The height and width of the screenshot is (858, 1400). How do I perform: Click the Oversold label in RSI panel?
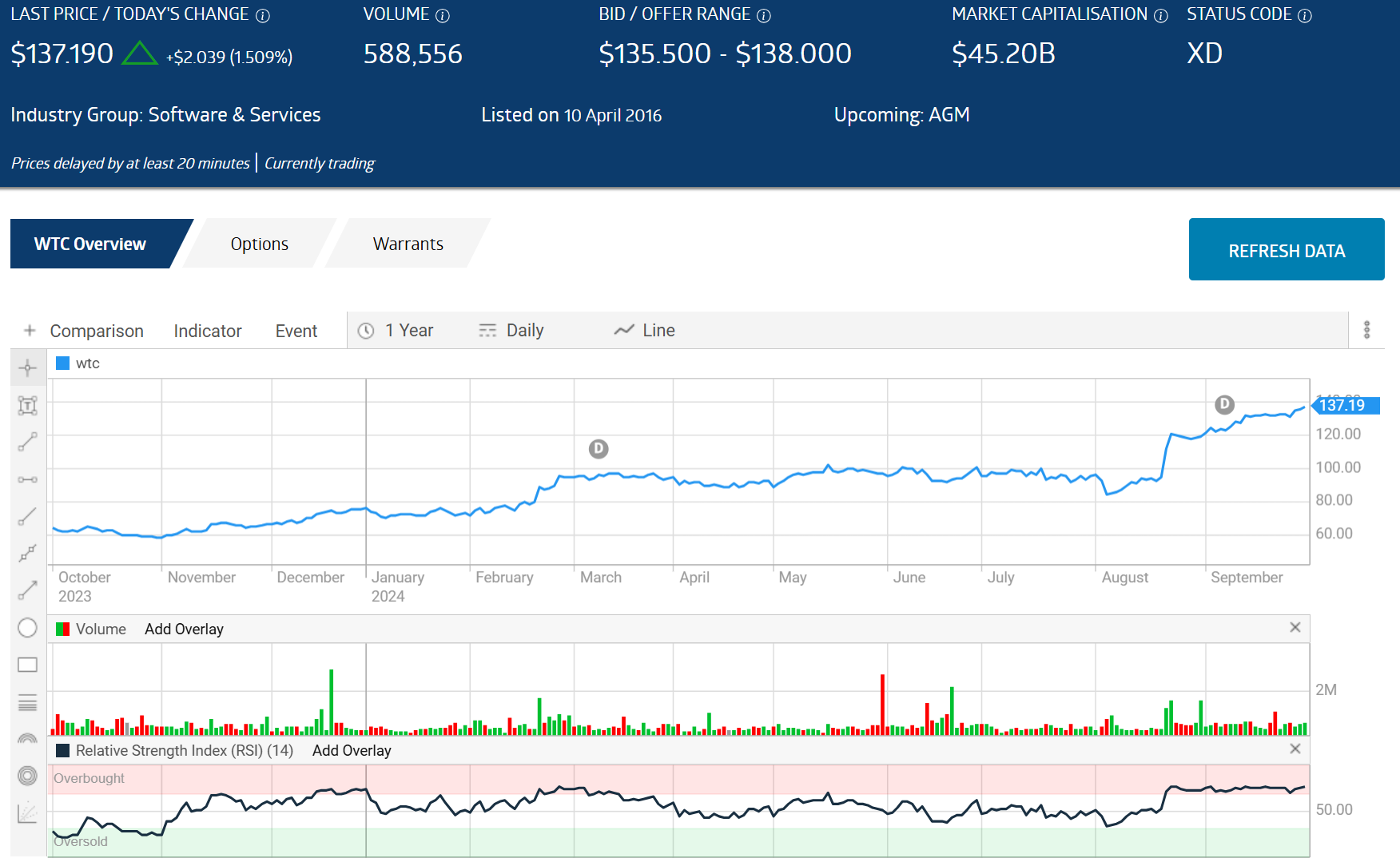point(81,841)
